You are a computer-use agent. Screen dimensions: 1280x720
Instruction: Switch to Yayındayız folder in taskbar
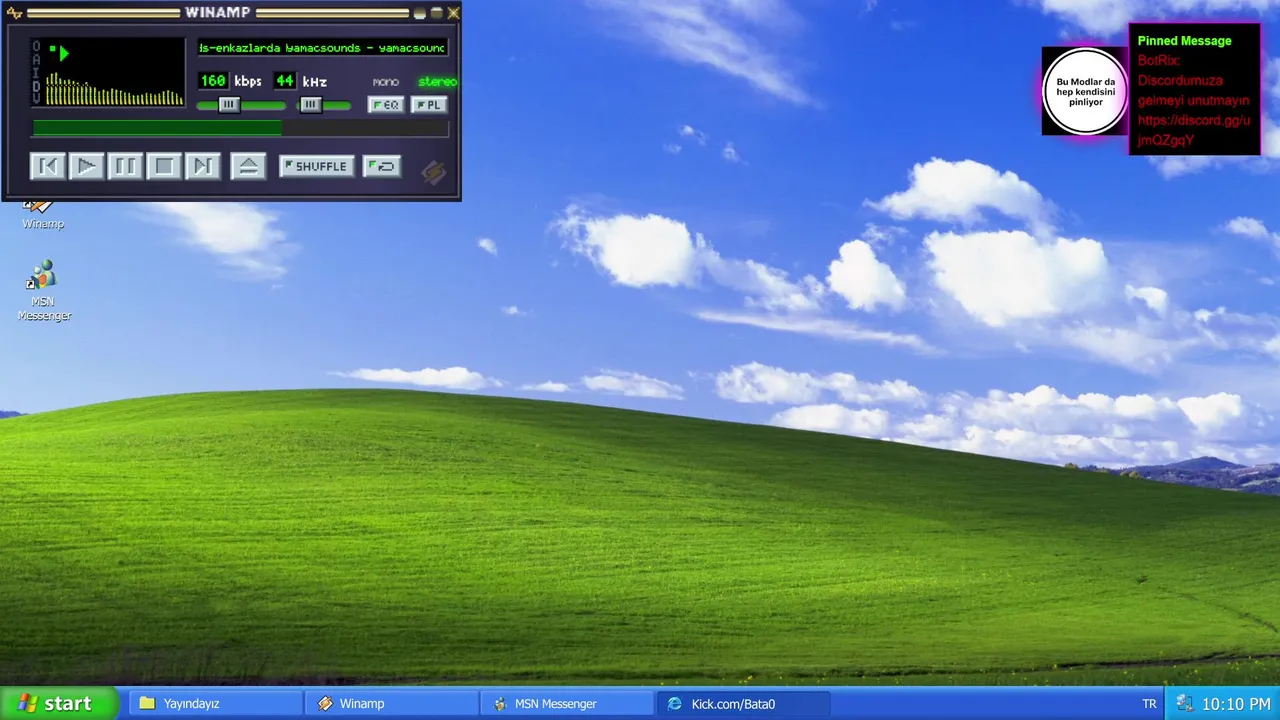[x=216, y=703]
